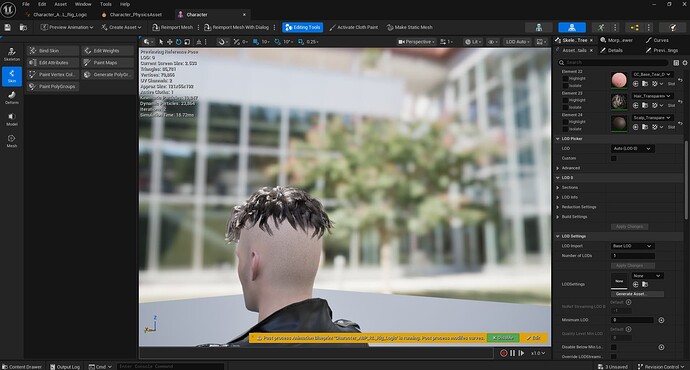The width and height of the screenshot is (690, 370).
Task: Choose the Paint PolyGroups tool
Action: pyautogui.click(x=53, y=86)
